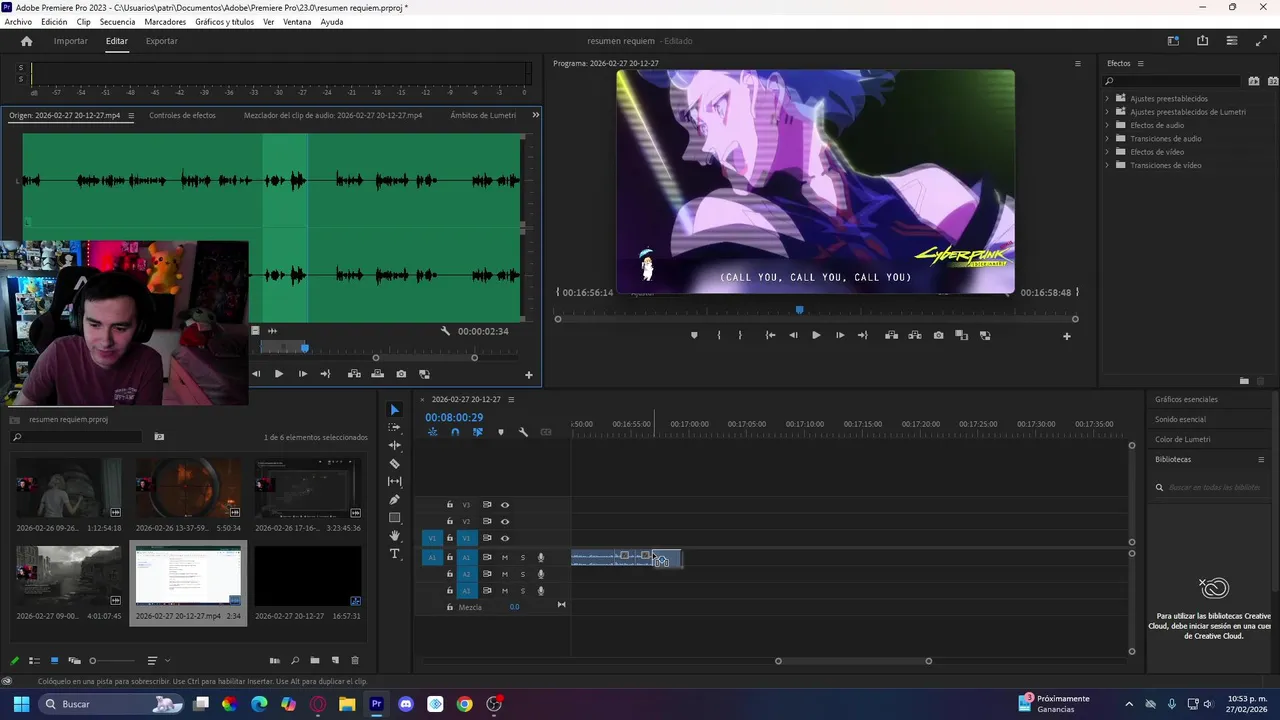The width and height of the screenshot is (1280, 720).
Task: Select the Slip tool
Action: pos(394,481)
